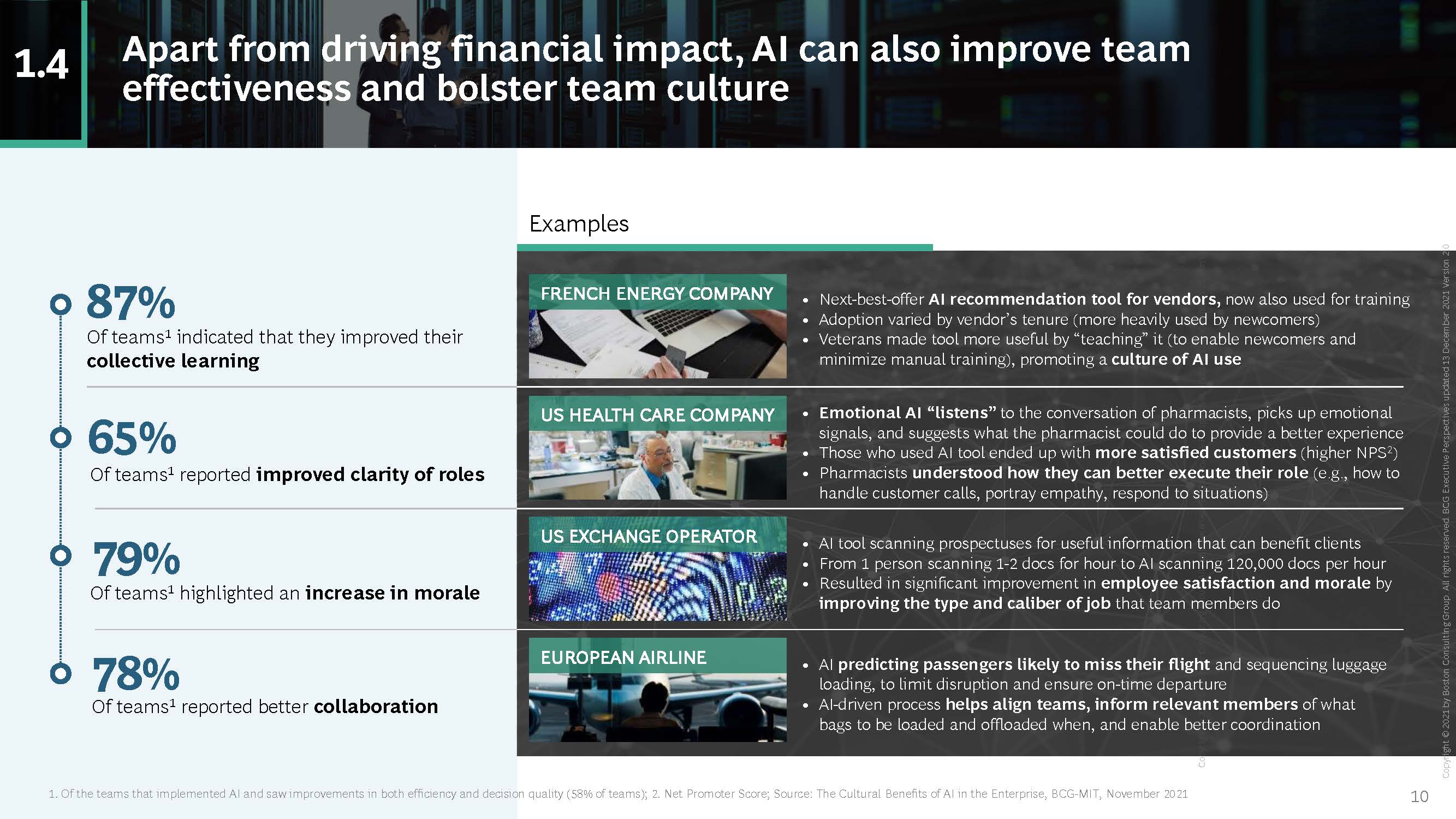Click the FRENCH ENERGY COMPANY label

click(x=657, y=293)
